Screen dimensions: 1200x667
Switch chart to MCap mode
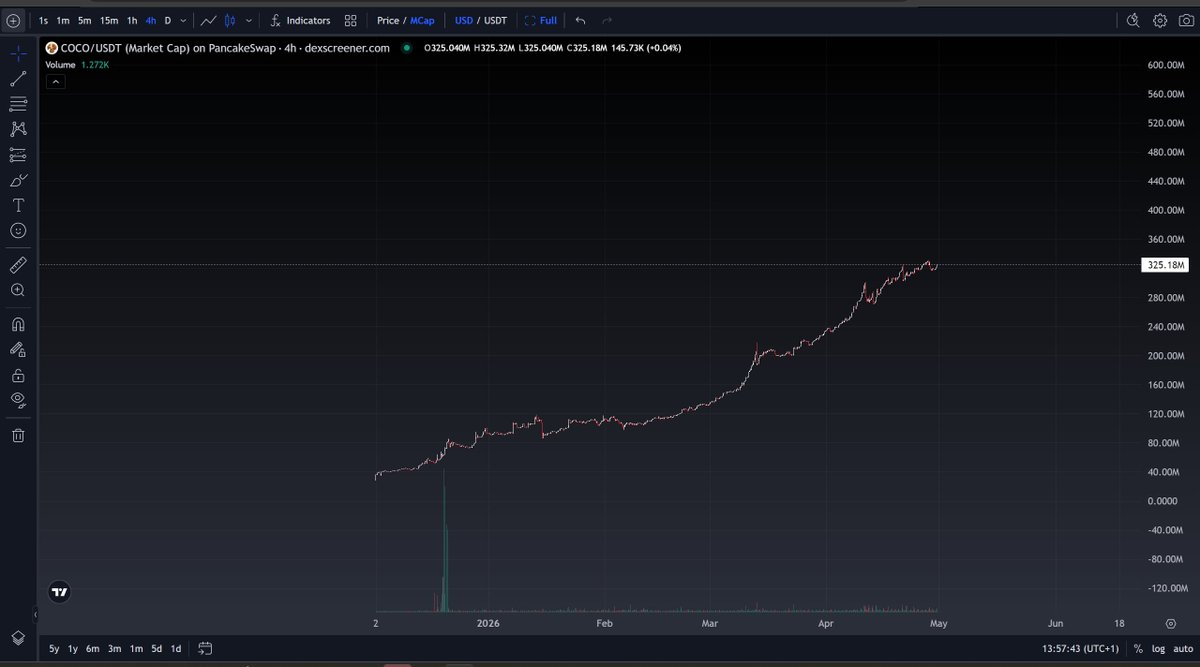point(423,20)
